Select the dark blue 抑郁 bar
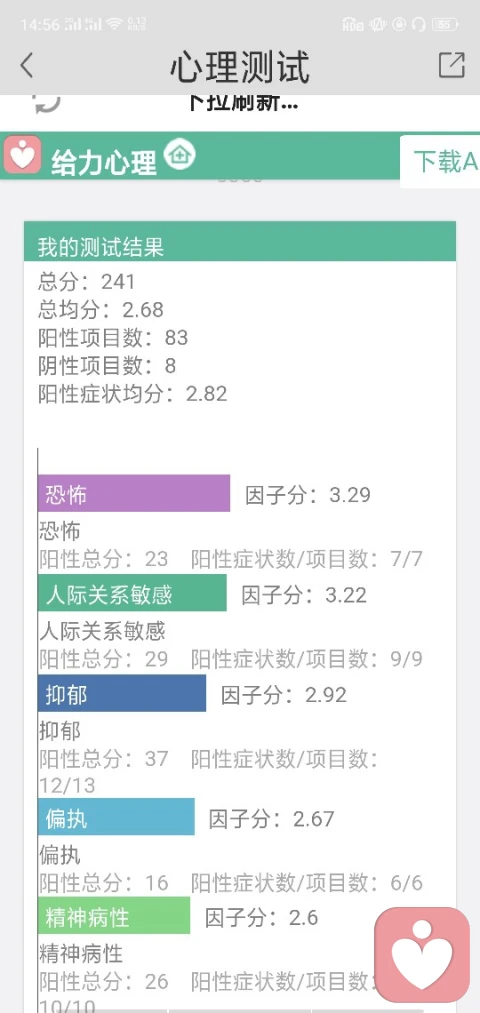This screenshot has height=1013, width=480. click(121, 693)
